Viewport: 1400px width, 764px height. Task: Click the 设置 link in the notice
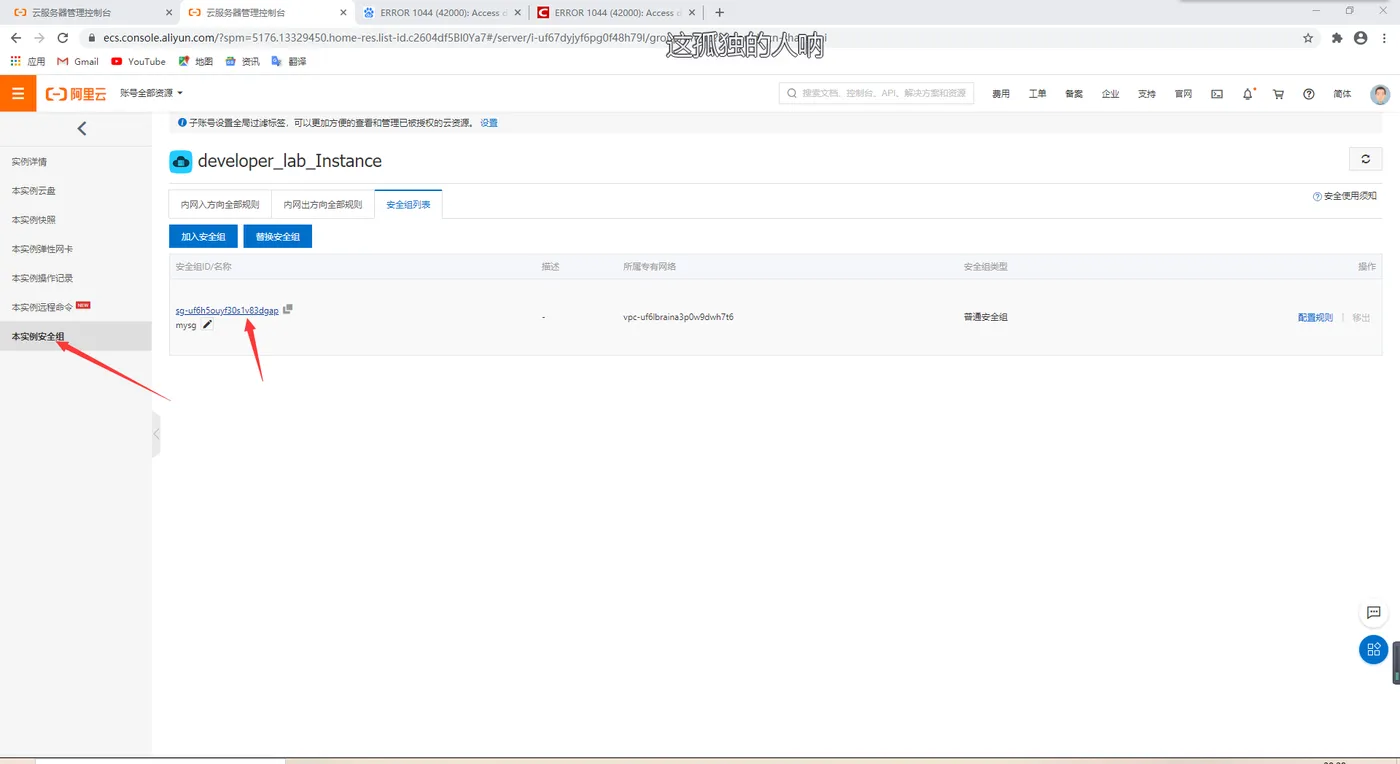[x=489, y=123]
